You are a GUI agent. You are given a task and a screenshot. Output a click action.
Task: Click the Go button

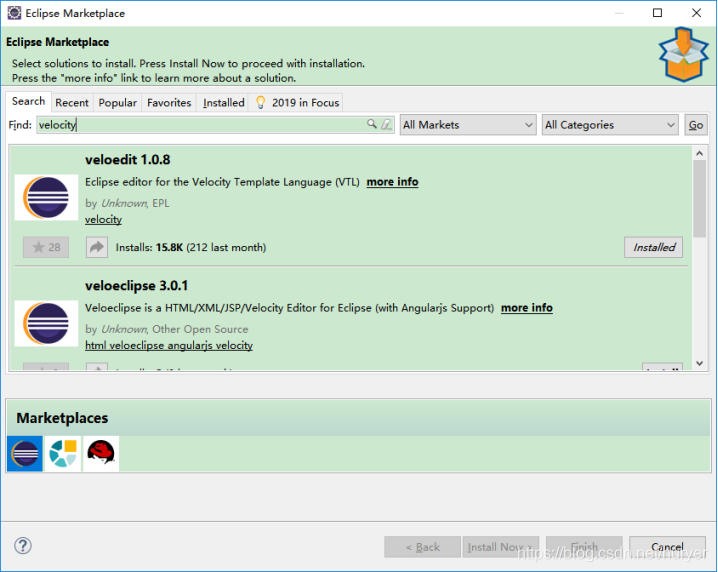(696, 125)
